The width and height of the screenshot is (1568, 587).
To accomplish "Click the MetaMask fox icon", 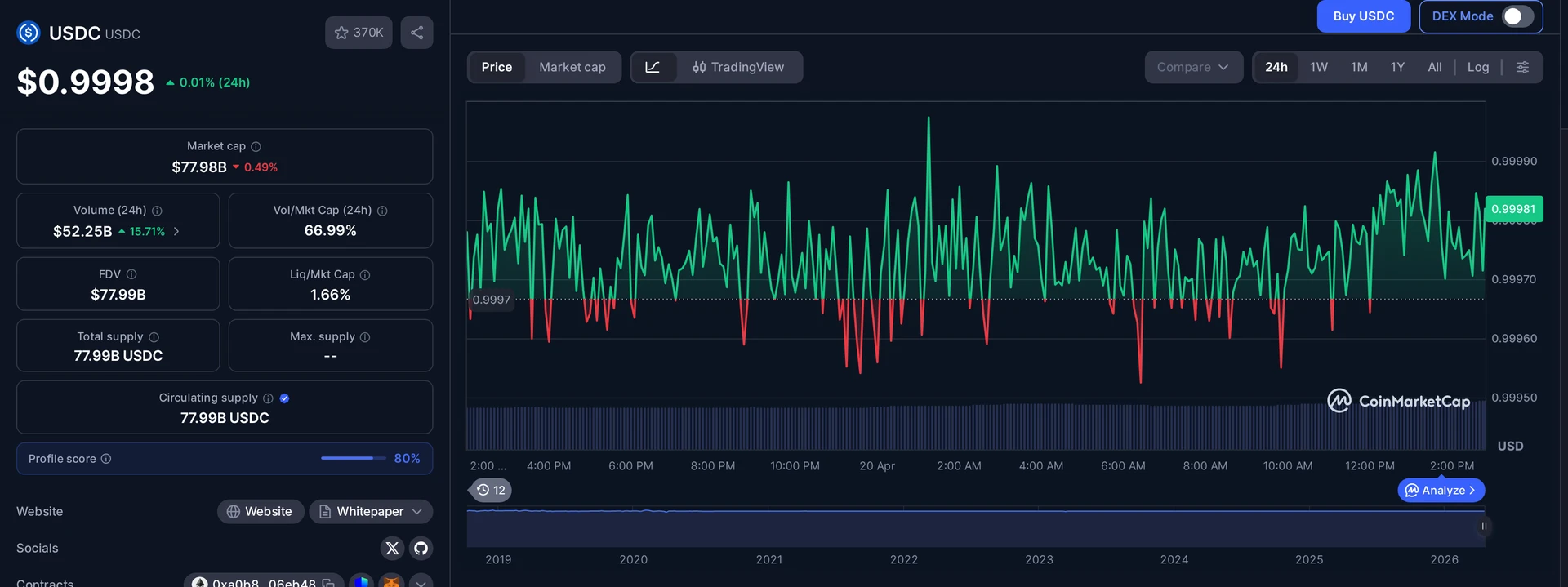I will tap(392, 582).
